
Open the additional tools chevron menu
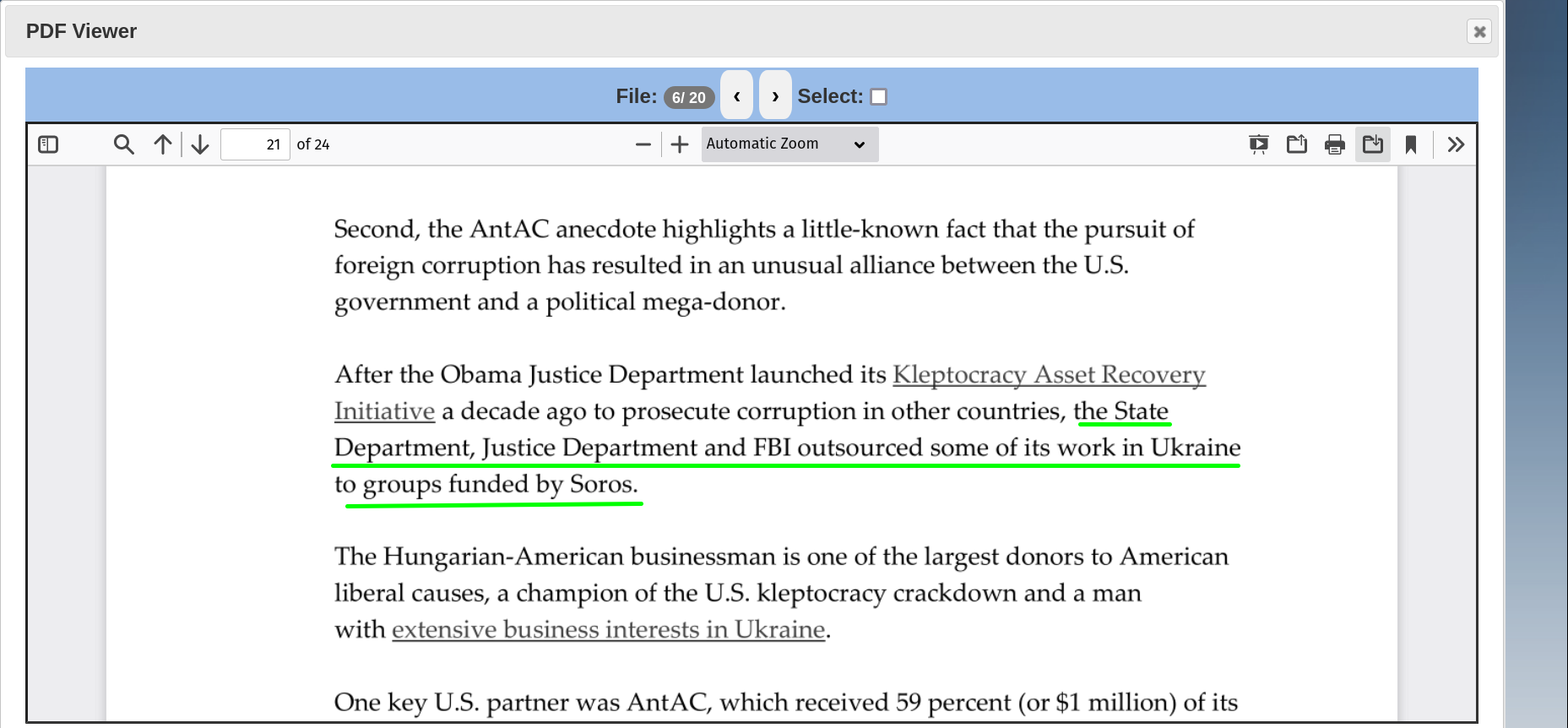[x=1456, y=144]
